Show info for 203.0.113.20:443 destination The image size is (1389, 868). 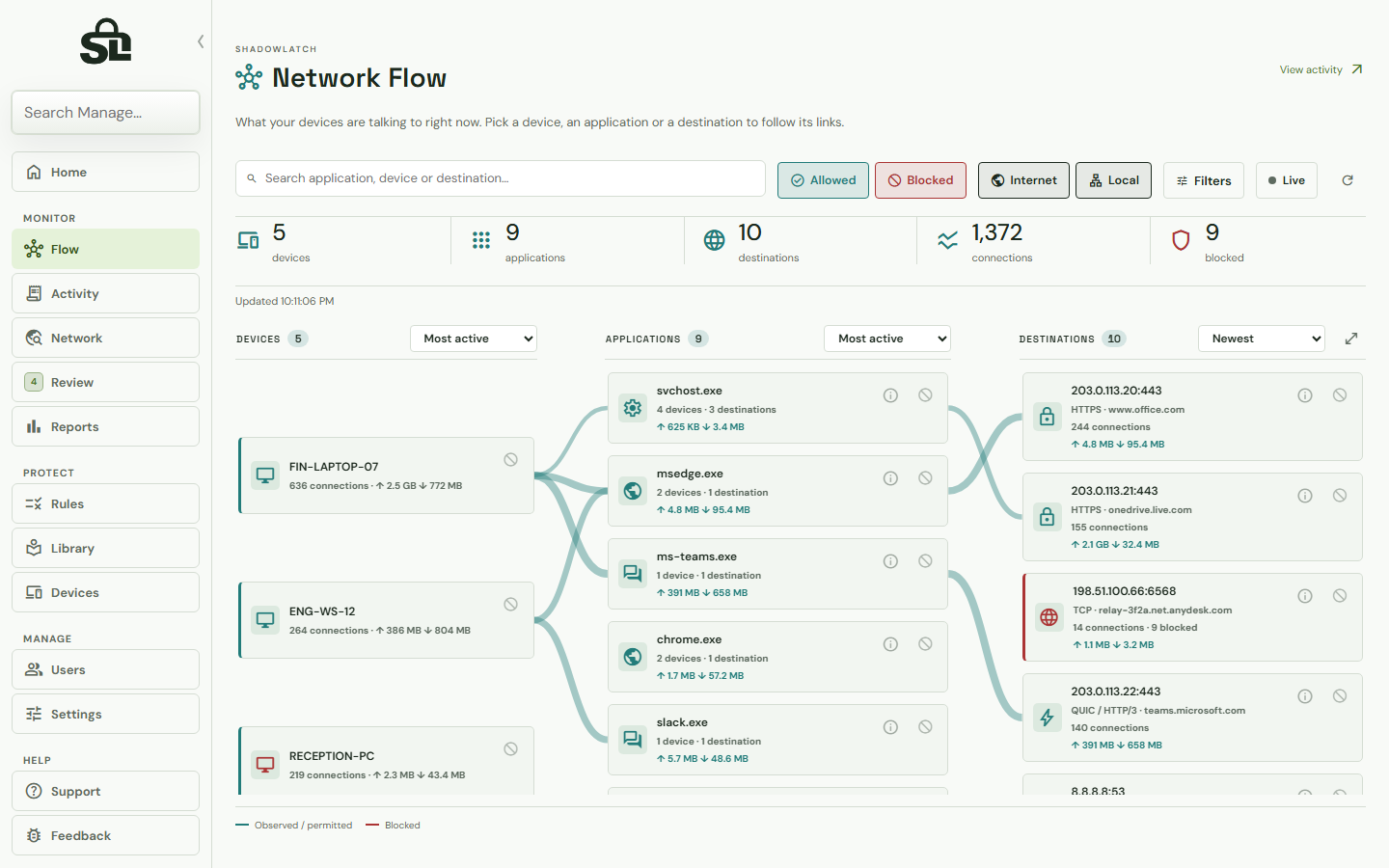1305,395
